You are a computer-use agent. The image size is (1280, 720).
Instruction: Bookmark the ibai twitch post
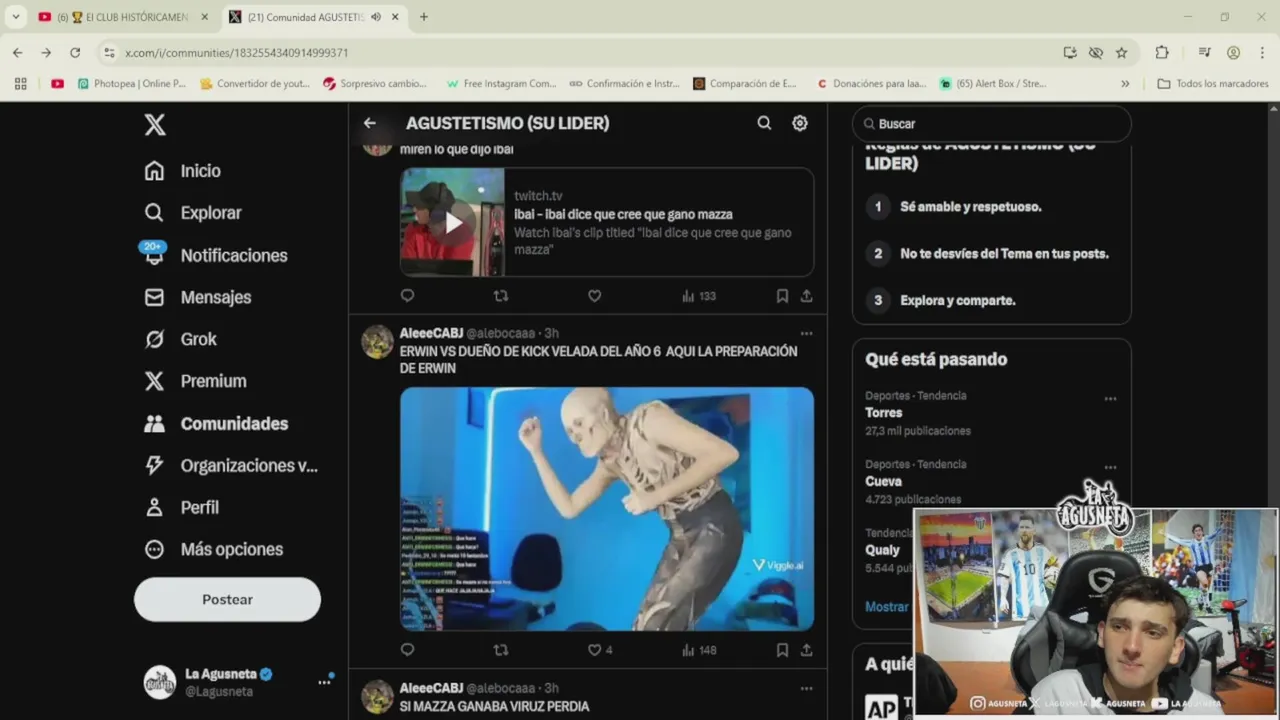[x=782, y=296]
